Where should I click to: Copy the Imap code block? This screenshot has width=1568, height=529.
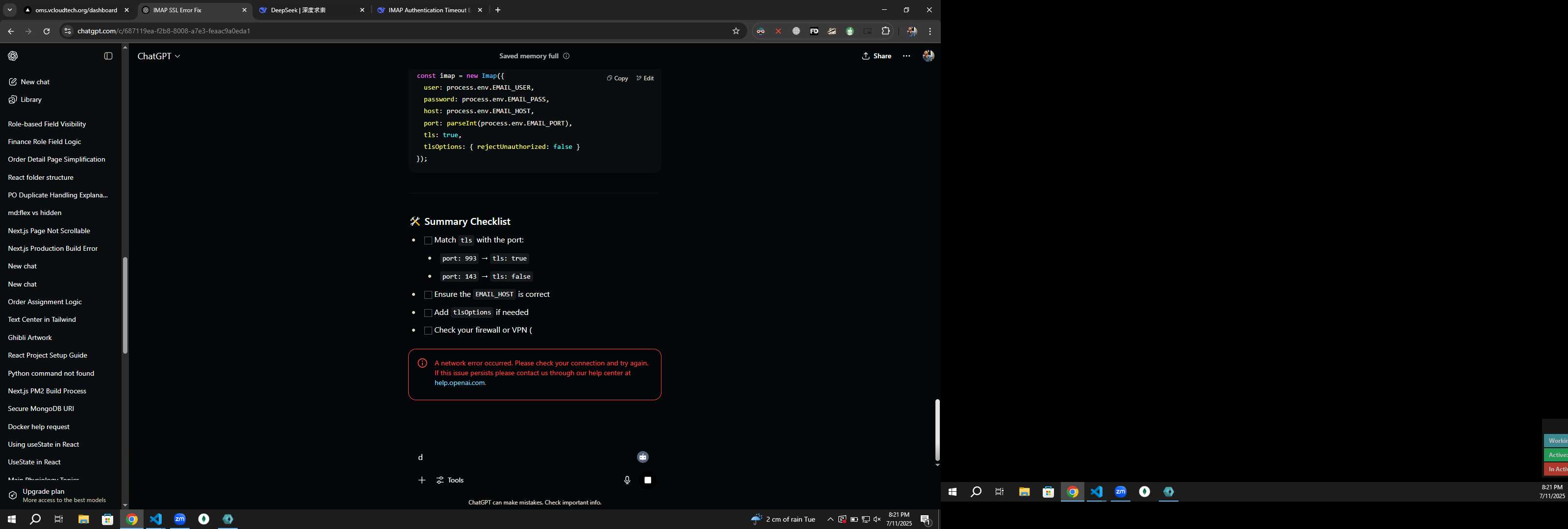[617, 78]
